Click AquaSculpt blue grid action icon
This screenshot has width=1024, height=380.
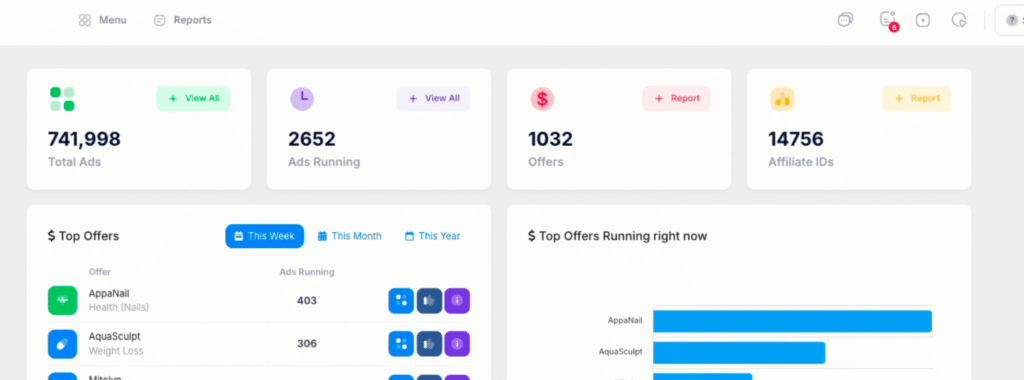tap(401, 344)
